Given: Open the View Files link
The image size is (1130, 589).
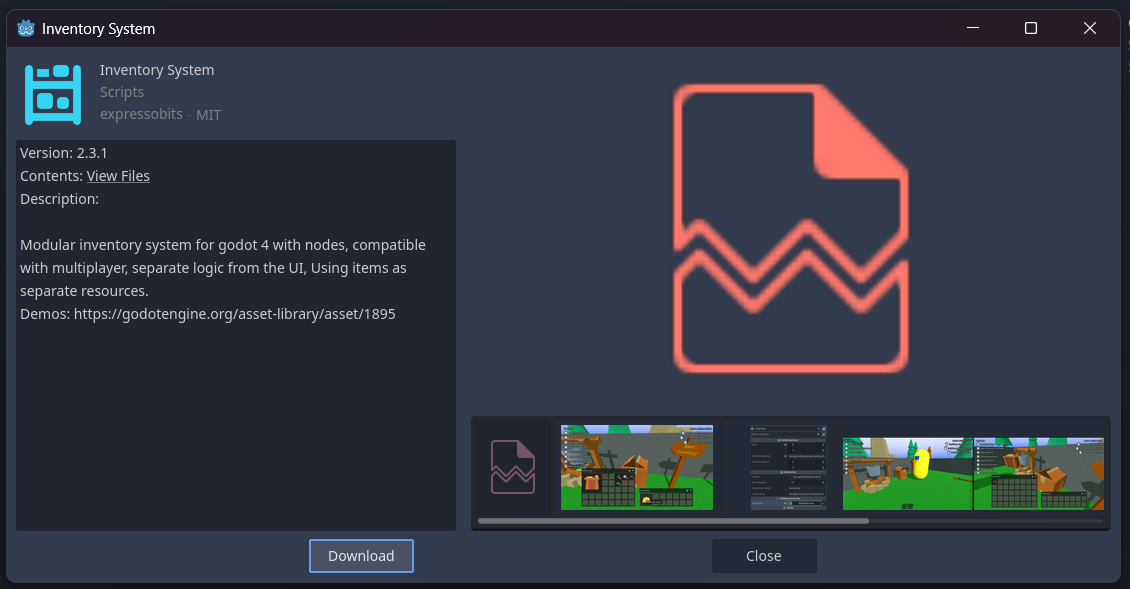Looking at the screenshot, I should (x=118, y=176).
